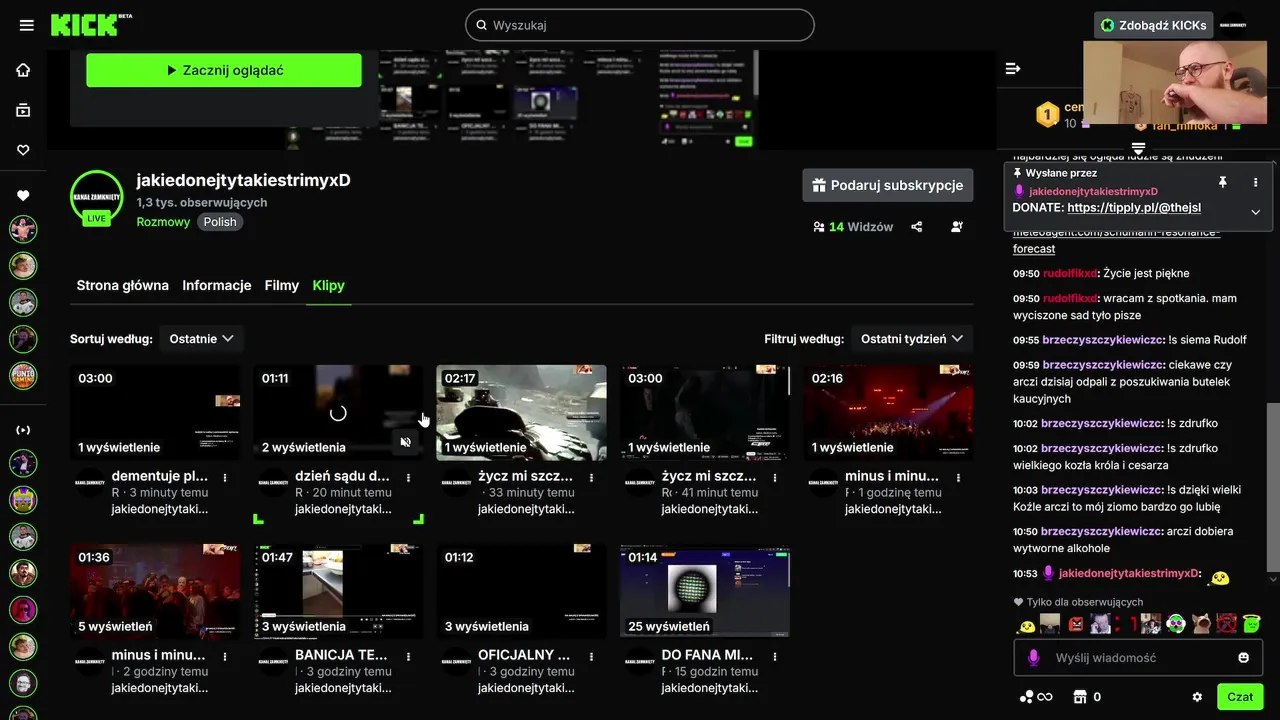Switch to 'Informacje' tab
The height and width of the screenshot is (720, 1280).
pos(217,285)
